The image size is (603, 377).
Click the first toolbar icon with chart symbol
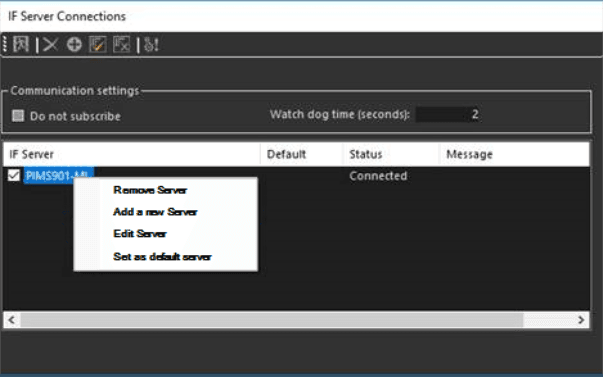(x=21, y=44)
